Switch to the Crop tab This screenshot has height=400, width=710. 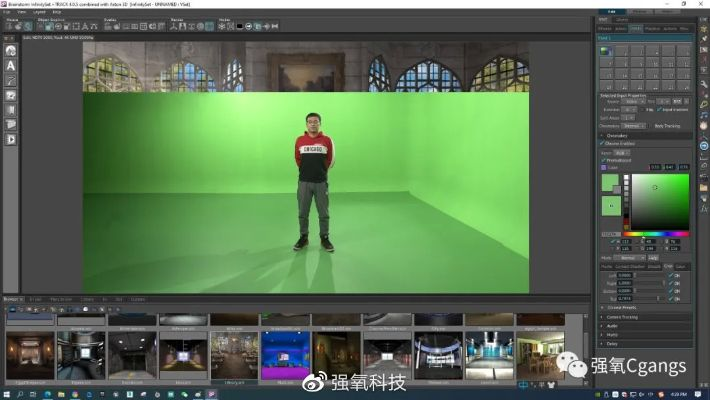click(x=668, y=266)
